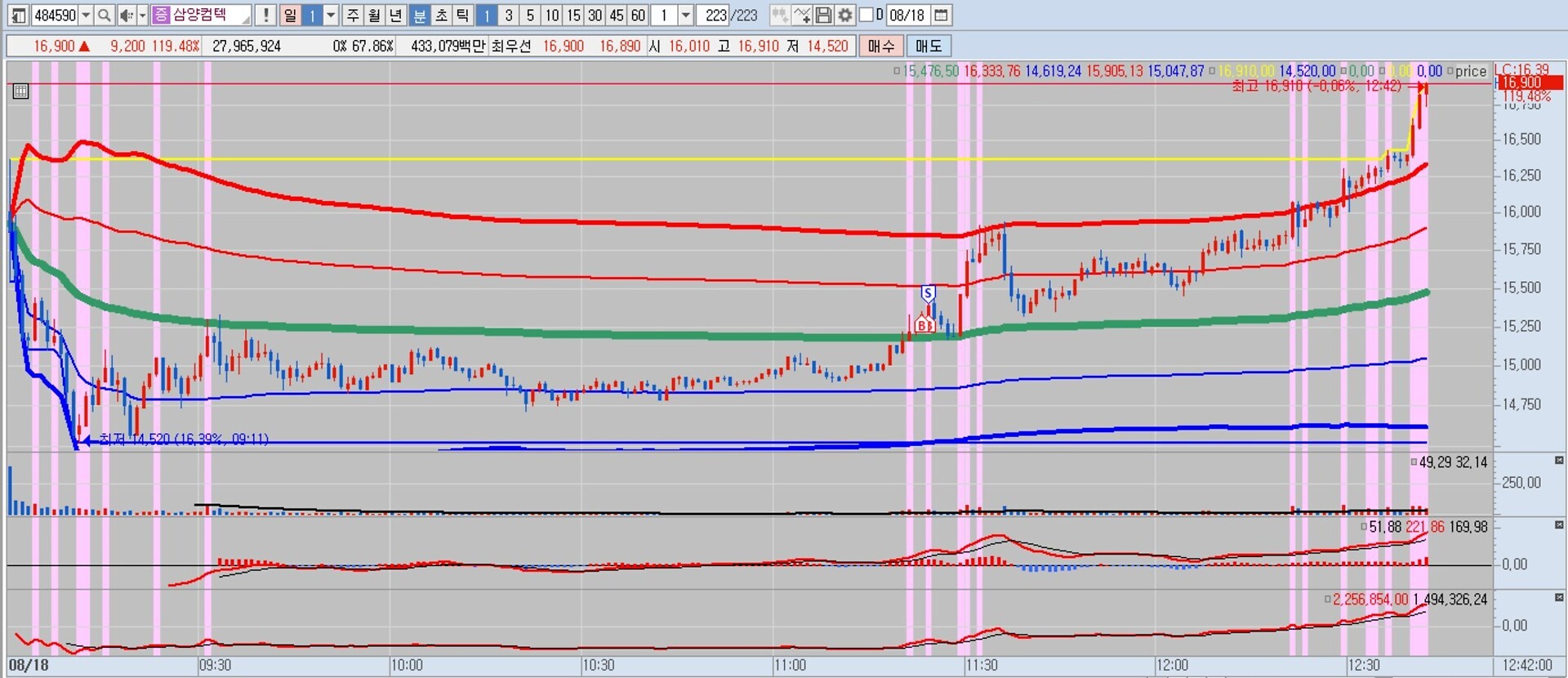The height and width of the screenshot is (678, 1568).
Task: Click the 삼양컴텍 stock type badge icon
Action: click(161, 15)
